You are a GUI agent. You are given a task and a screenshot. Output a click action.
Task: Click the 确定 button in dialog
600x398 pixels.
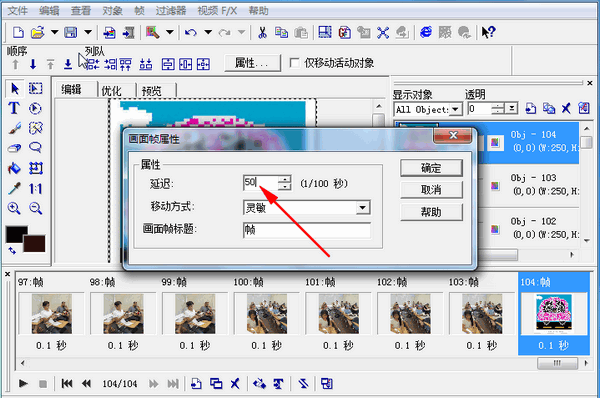[x=431, y=168]
